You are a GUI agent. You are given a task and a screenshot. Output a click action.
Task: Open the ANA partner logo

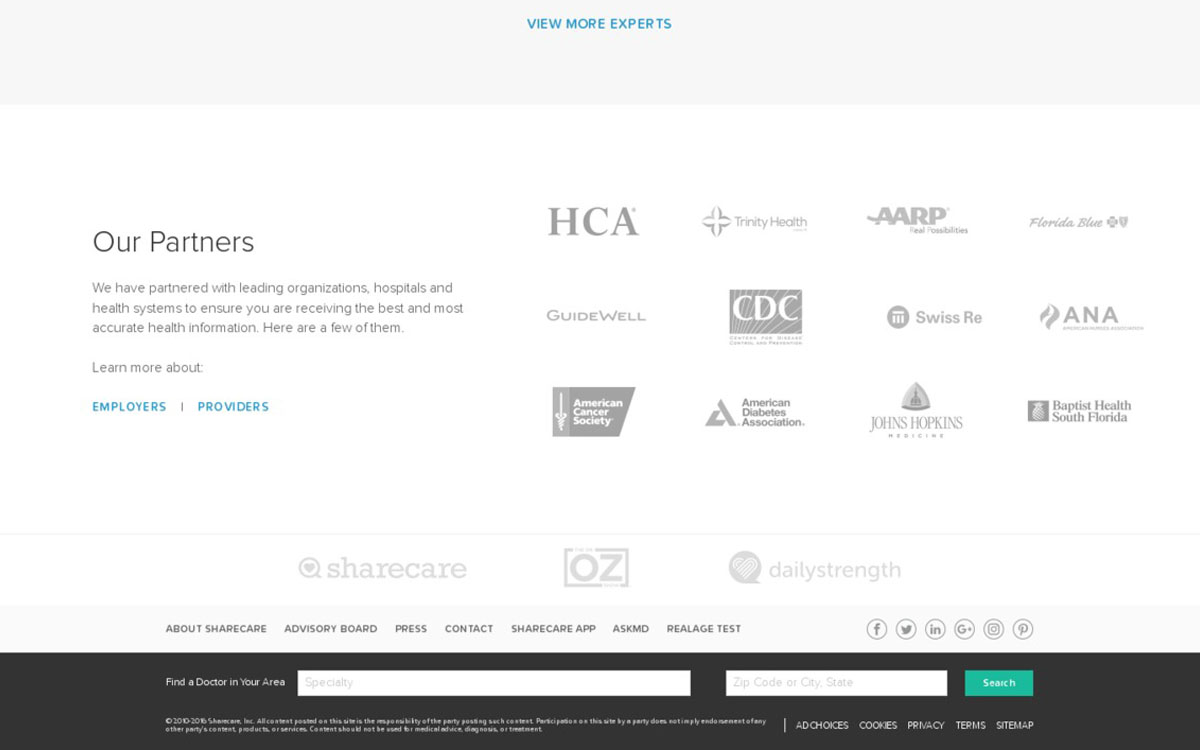pyautogui.click(x=1091, y=317)
